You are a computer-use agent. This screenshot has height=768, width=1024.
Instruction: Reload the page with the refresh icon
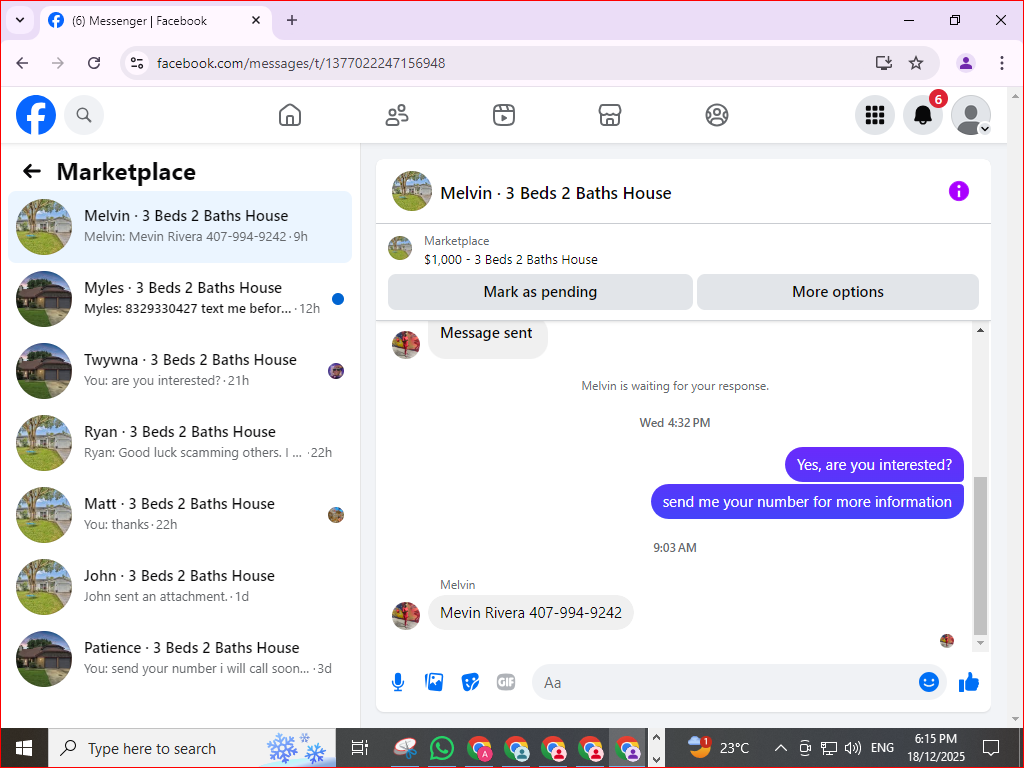pyautogui.click(x=94, y=63)
